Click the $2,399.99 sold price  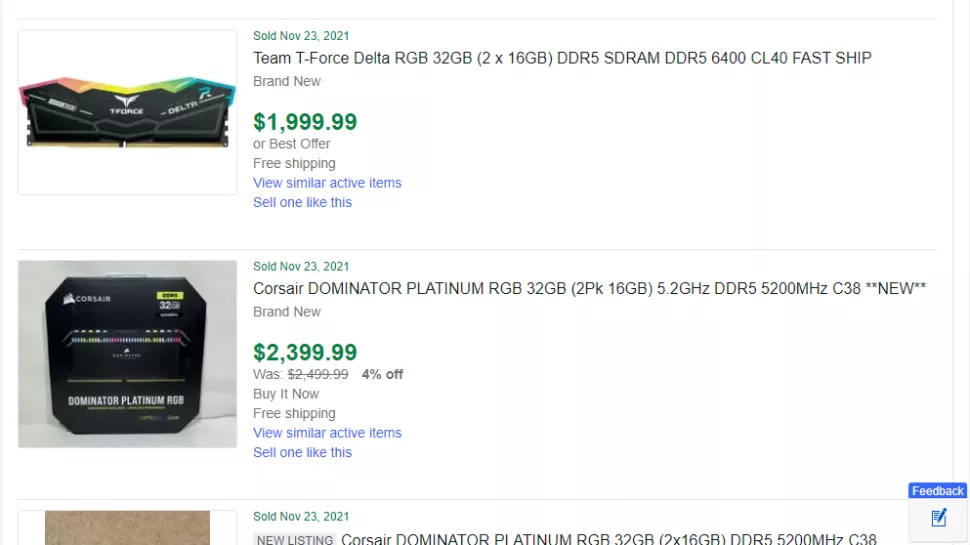[305, 352]
